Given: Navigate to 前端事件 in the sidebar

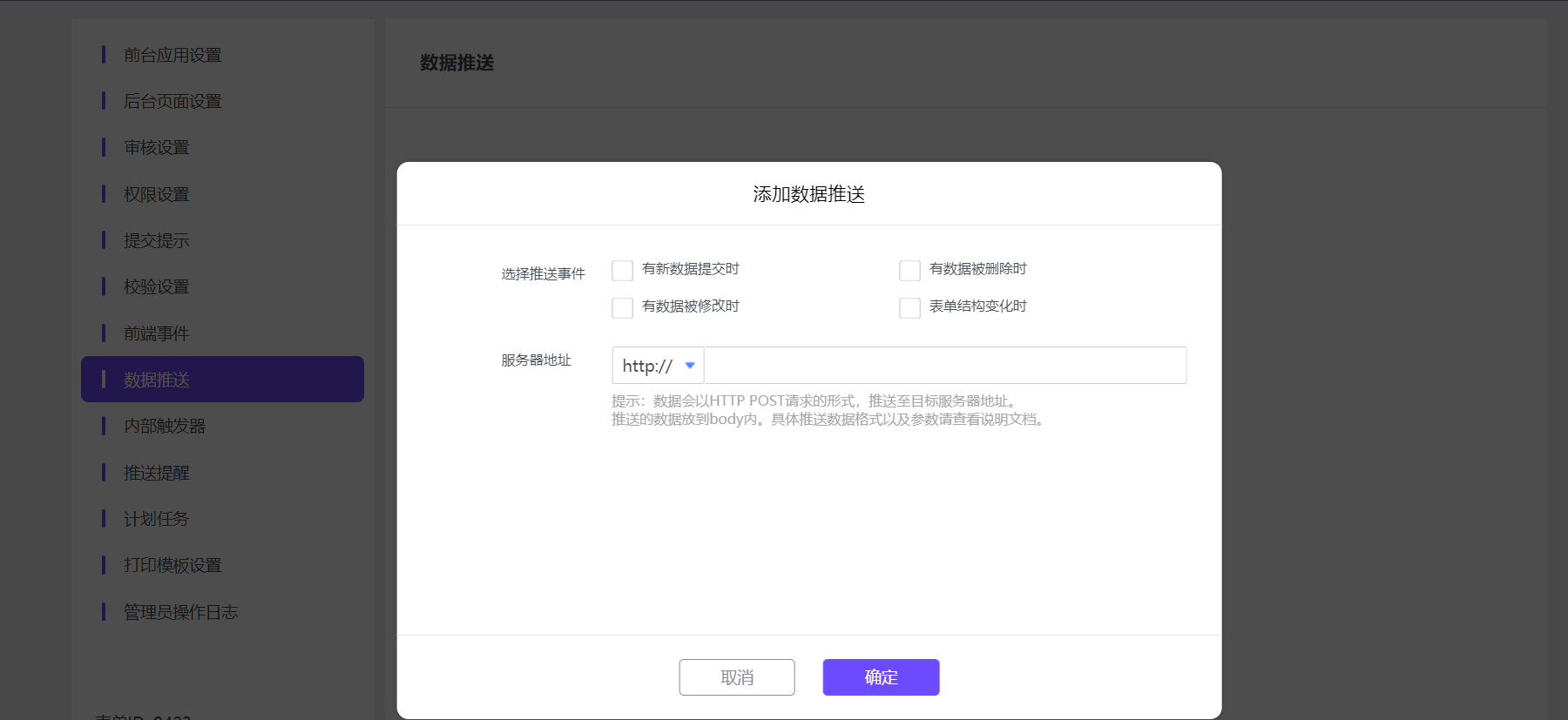Looking at the screenshot, I should [x=157, y=334].
